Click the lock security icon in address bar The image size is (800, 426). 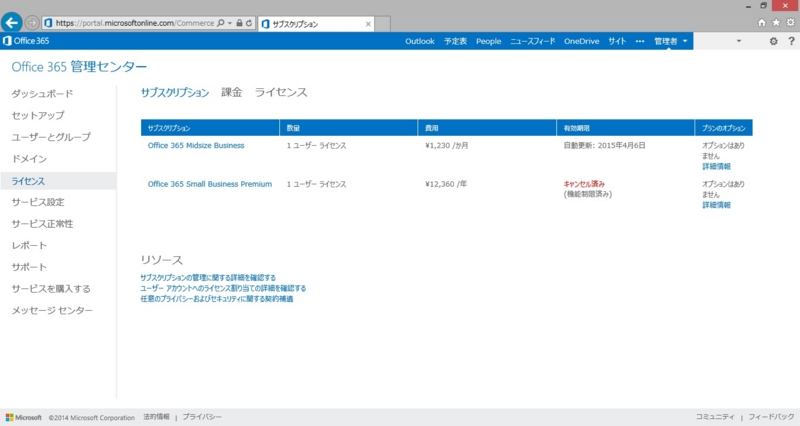239,23
